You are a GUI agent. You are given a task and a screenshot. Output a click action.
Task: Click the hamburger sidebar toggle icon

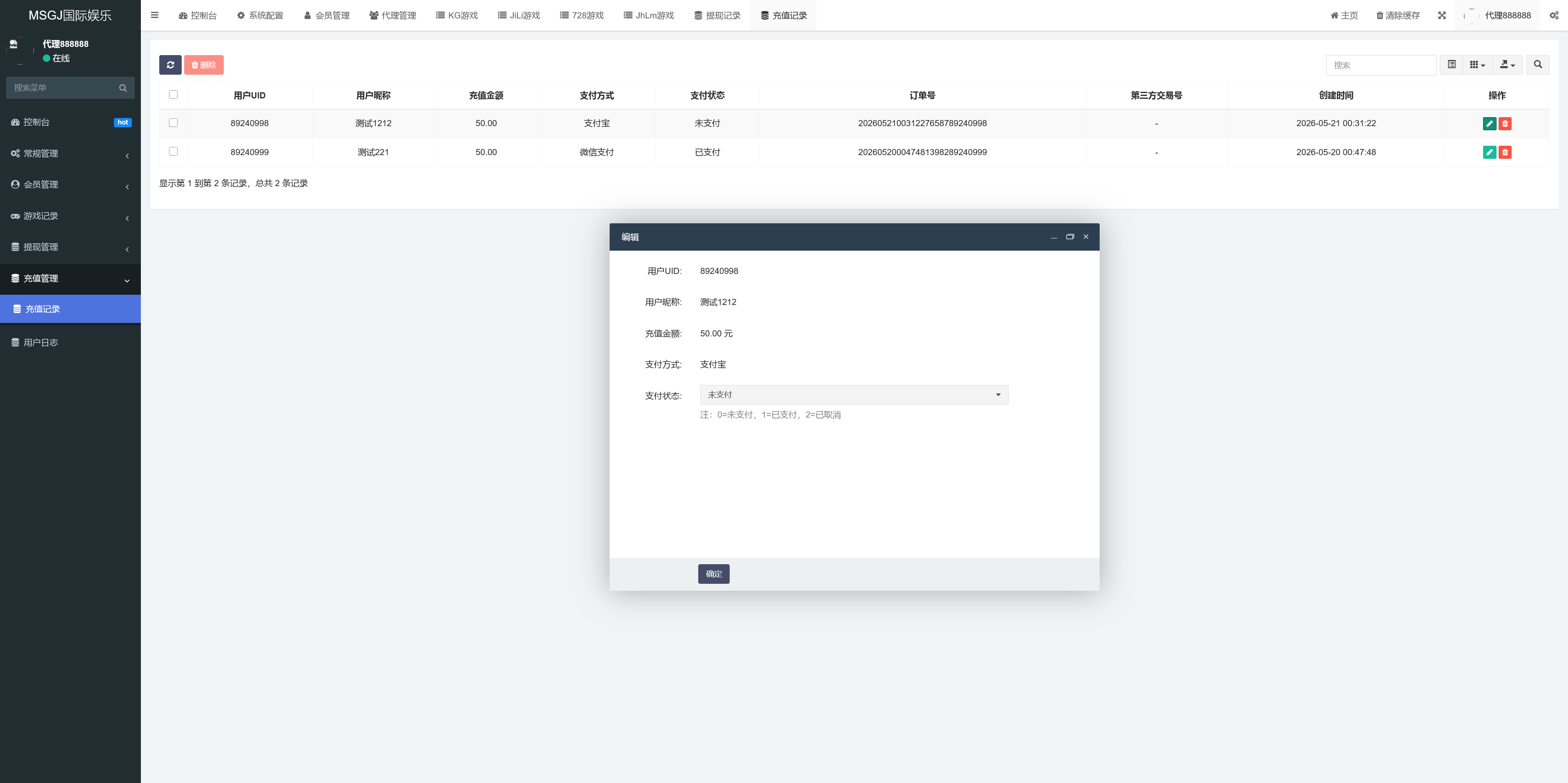(155, 15)
